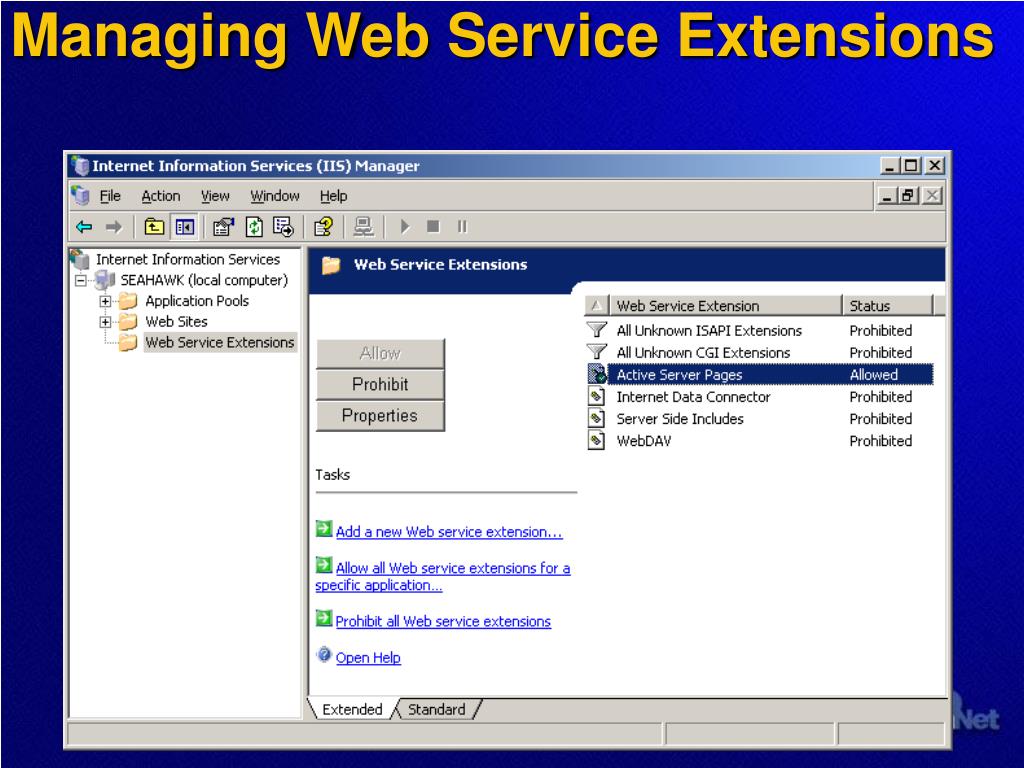
Task: Click the Application Pools folder icon
Action: [x=128, y=301]
